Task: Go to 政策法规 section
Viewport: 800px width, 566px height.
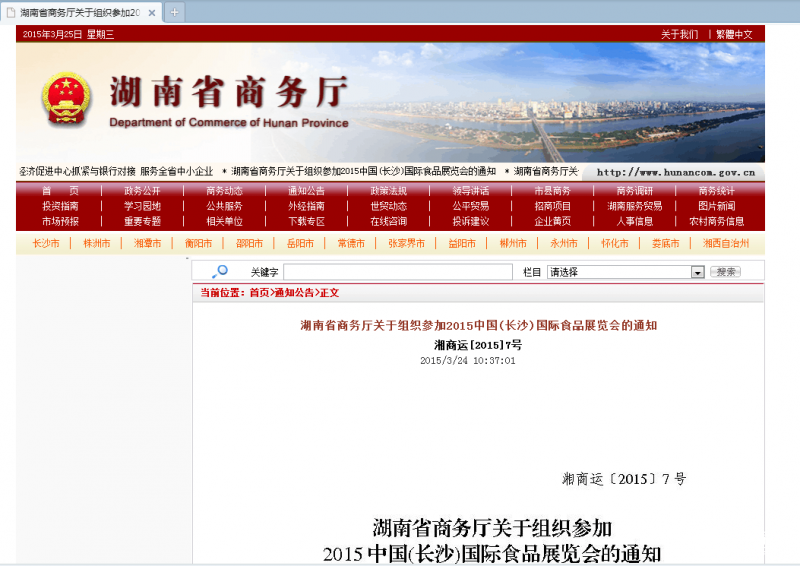Action: coord(388,191)
